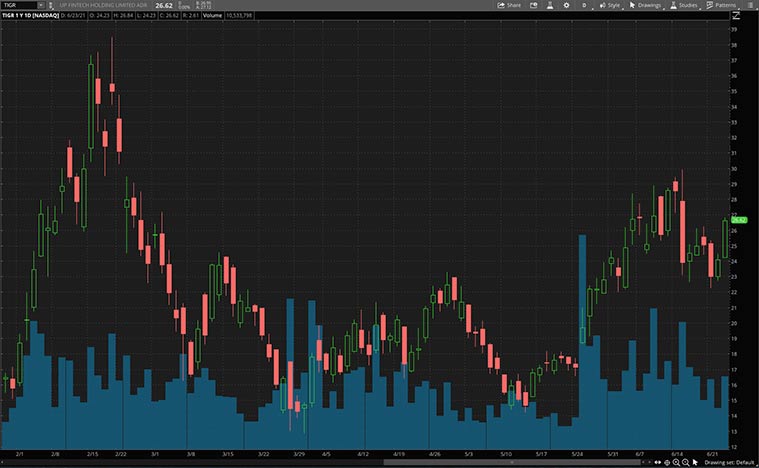The height and width of the screenshot is (468, 759).
Task: Expand the TIGR symbol dropdown
Action: pos(40,5)
